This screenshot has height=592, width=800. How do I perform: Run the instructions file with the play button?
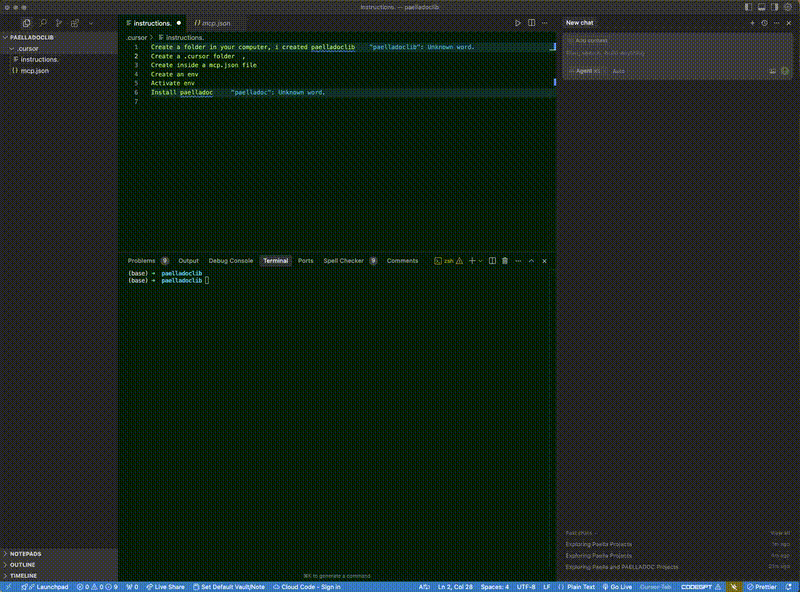coord(517,22)
